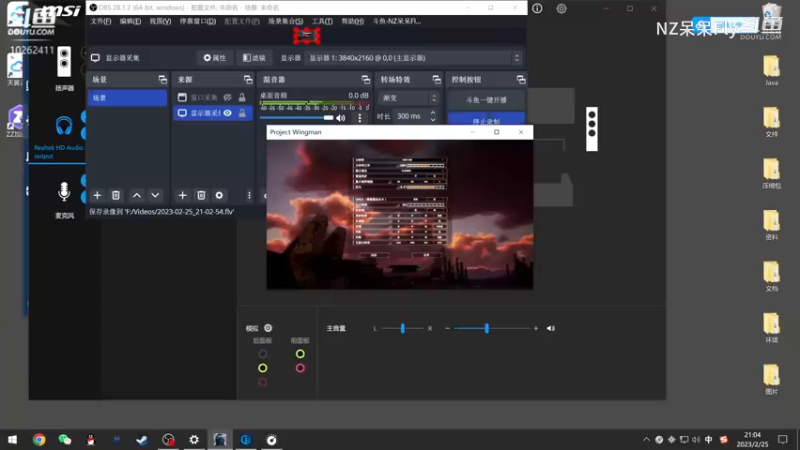The width and height of the screenshot is (800, 450).
Task: Open the notification center icon
Action: [x=783, y=439]
